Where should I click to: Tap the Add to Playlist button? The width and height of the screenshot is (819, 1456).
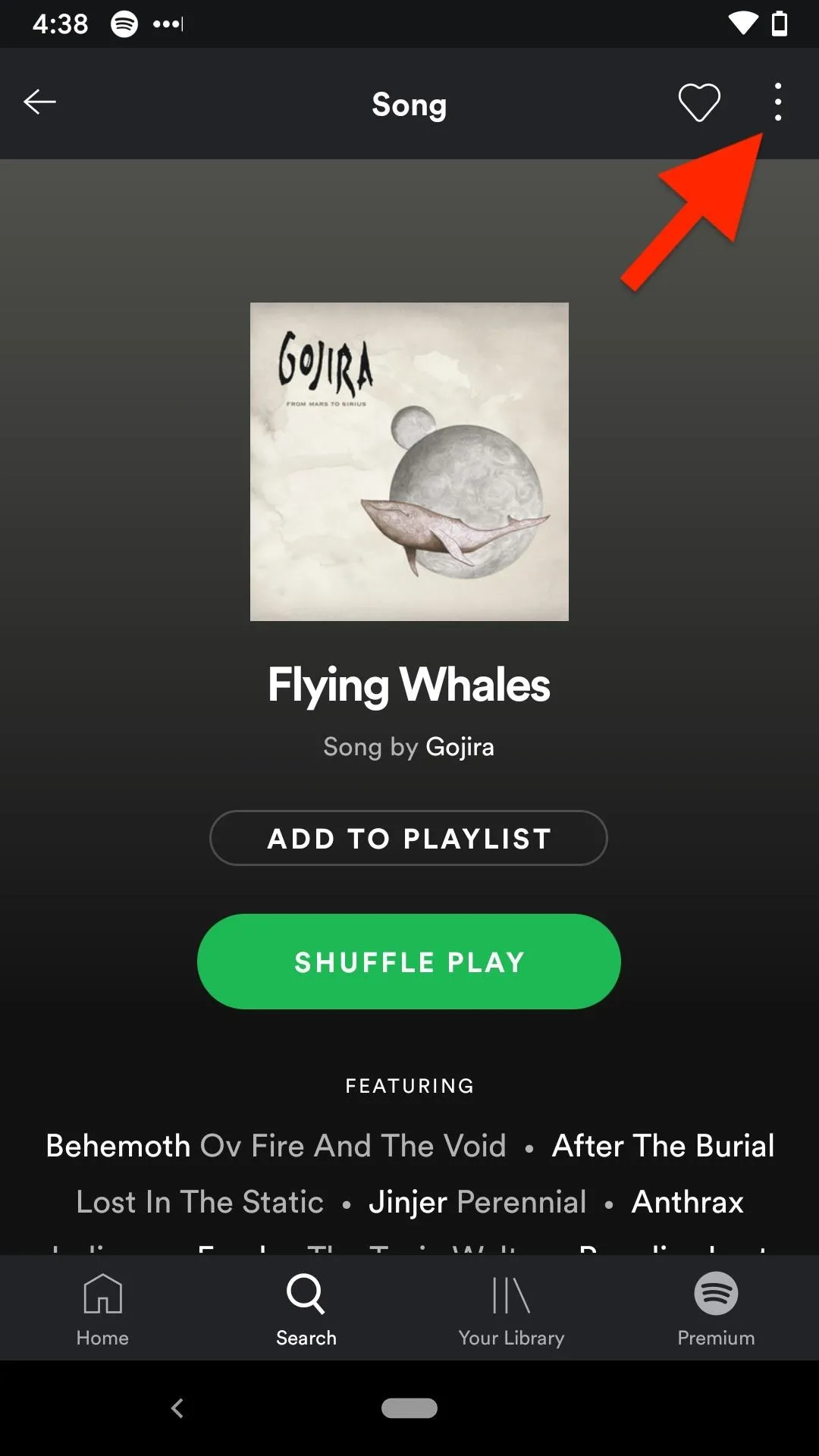point(409,838)
